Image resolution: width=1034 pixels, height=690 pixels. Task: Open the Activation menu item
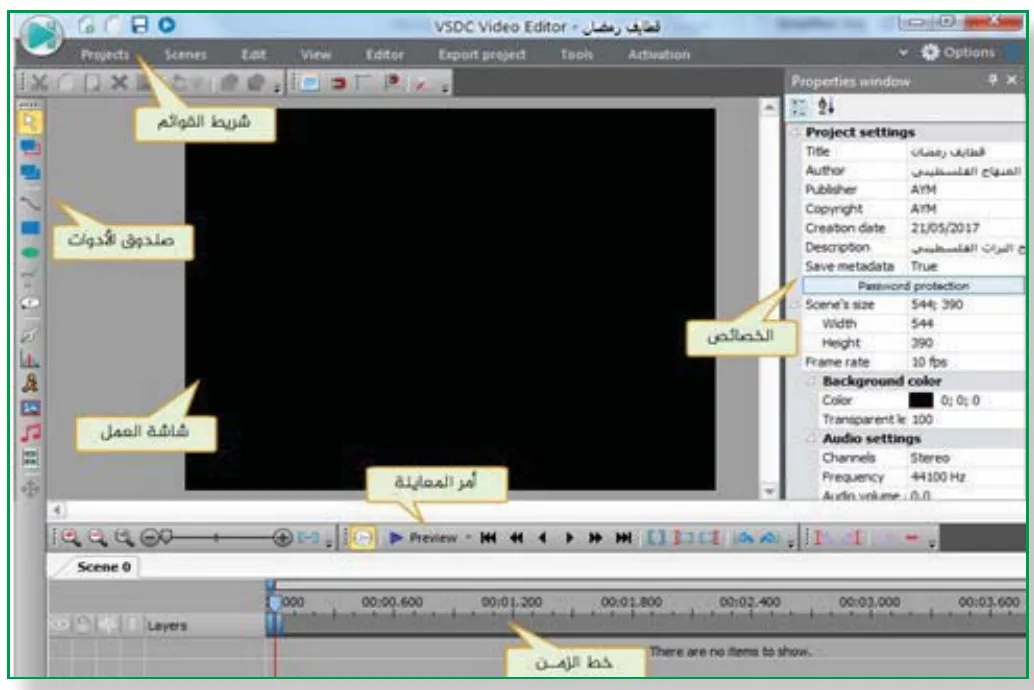click(x=659, y=55)
